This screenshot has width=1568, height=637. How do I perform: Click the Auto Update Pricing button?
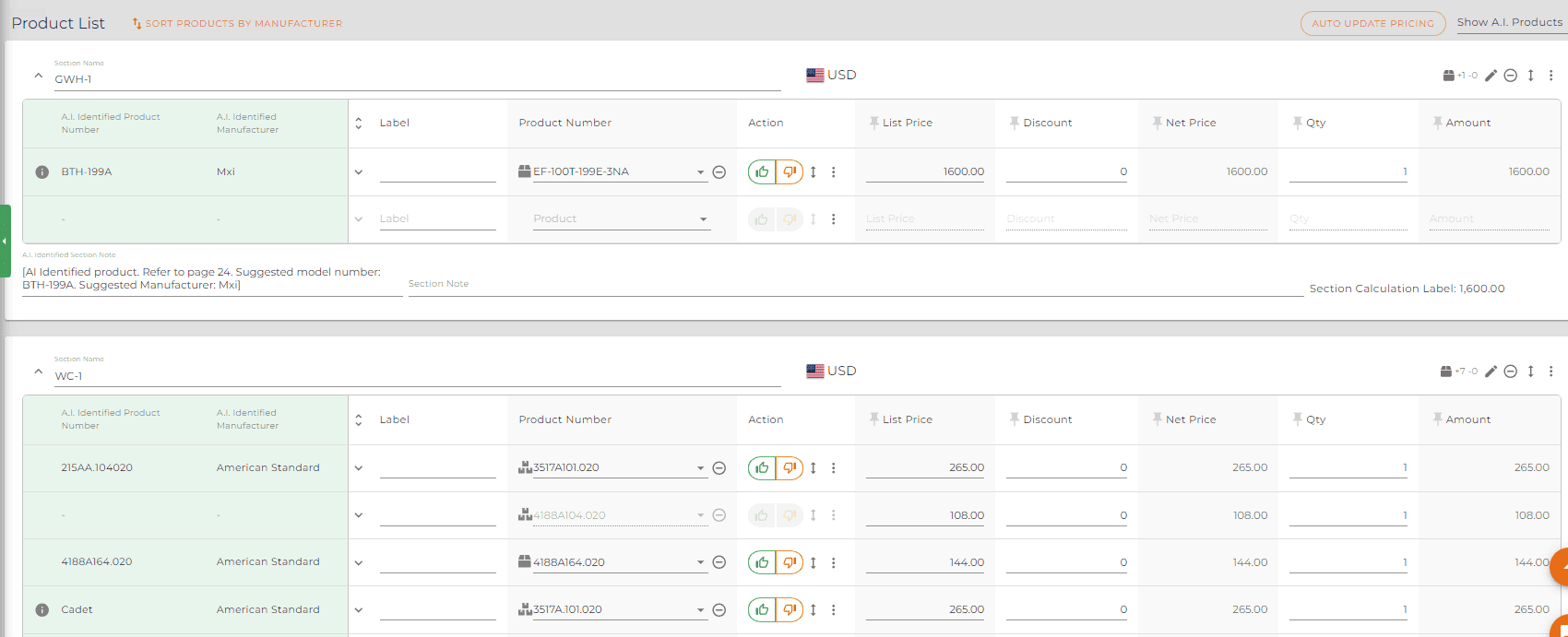1372,23
